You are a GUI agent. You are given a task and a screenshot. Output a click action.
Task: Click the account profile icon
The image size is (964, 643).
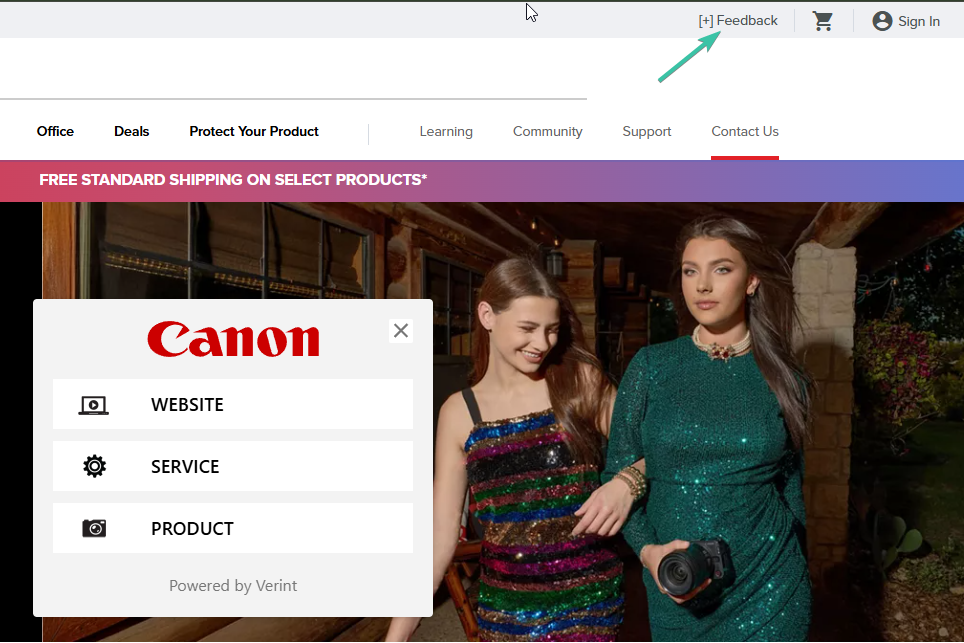pos(882,21)
